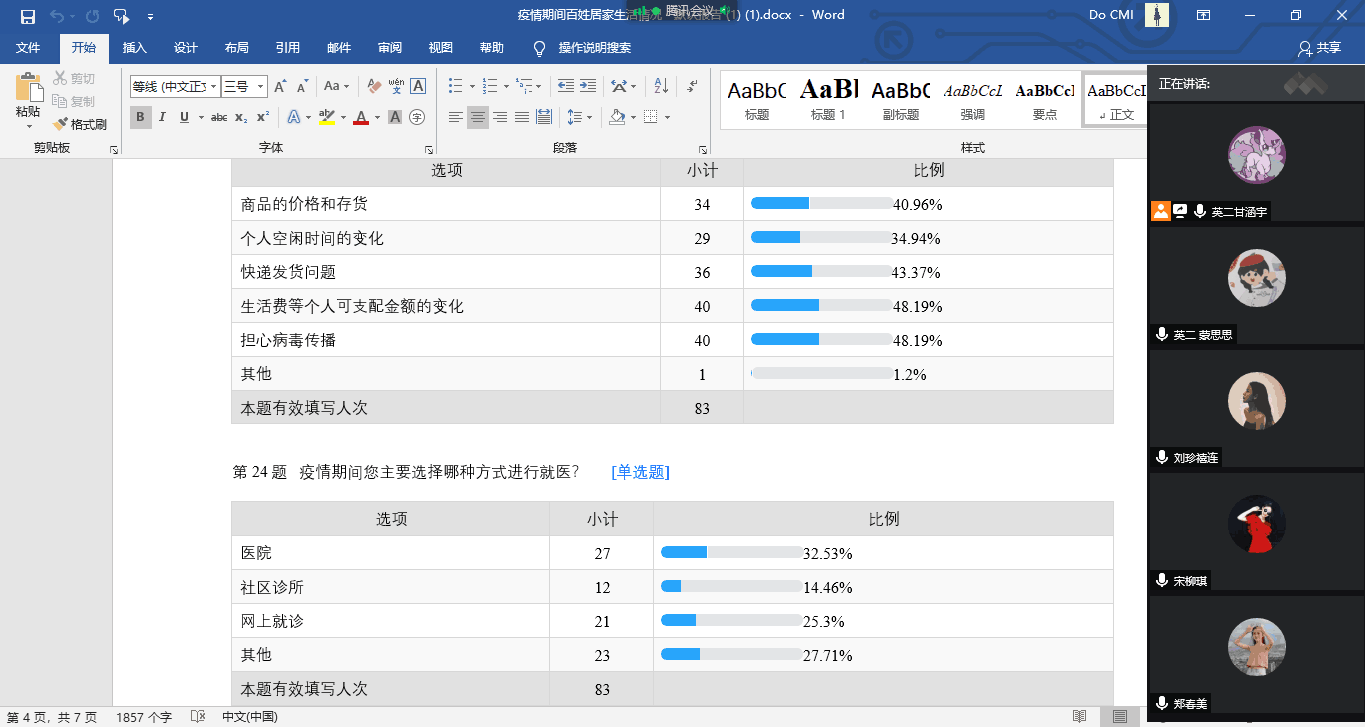The image size is (1365, 727).
Task: Expand the numbered list dropdown arrow
Action: pyautogui.click(x=507, y=86)
